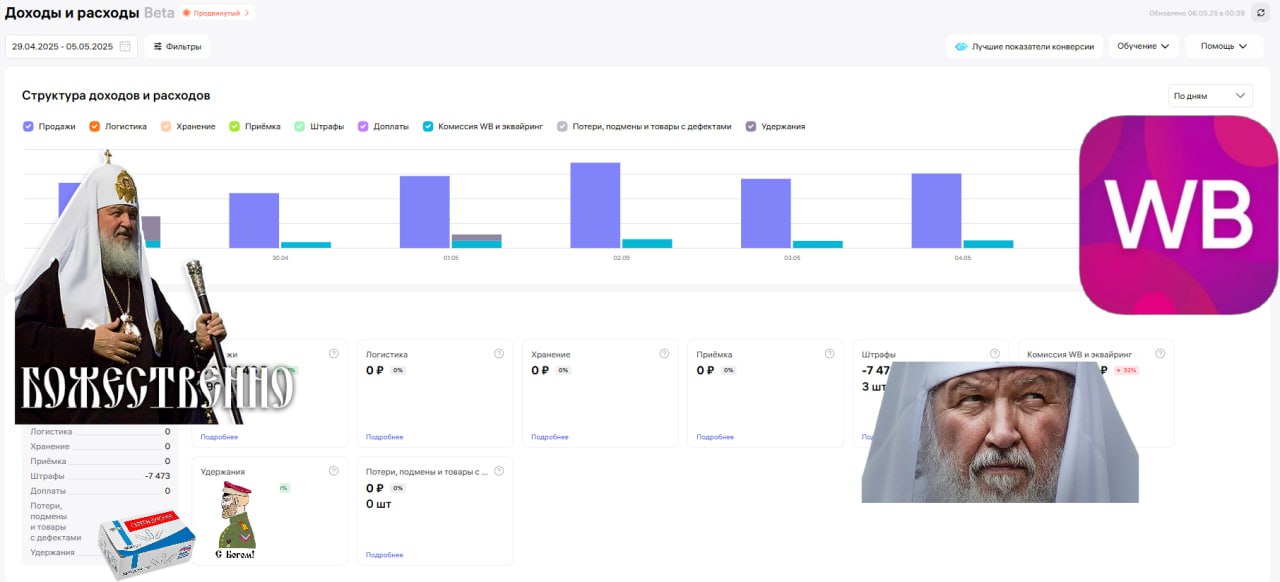
Task: Toggle the Продажи legend checkbox
Action: (x=28, y=126)
